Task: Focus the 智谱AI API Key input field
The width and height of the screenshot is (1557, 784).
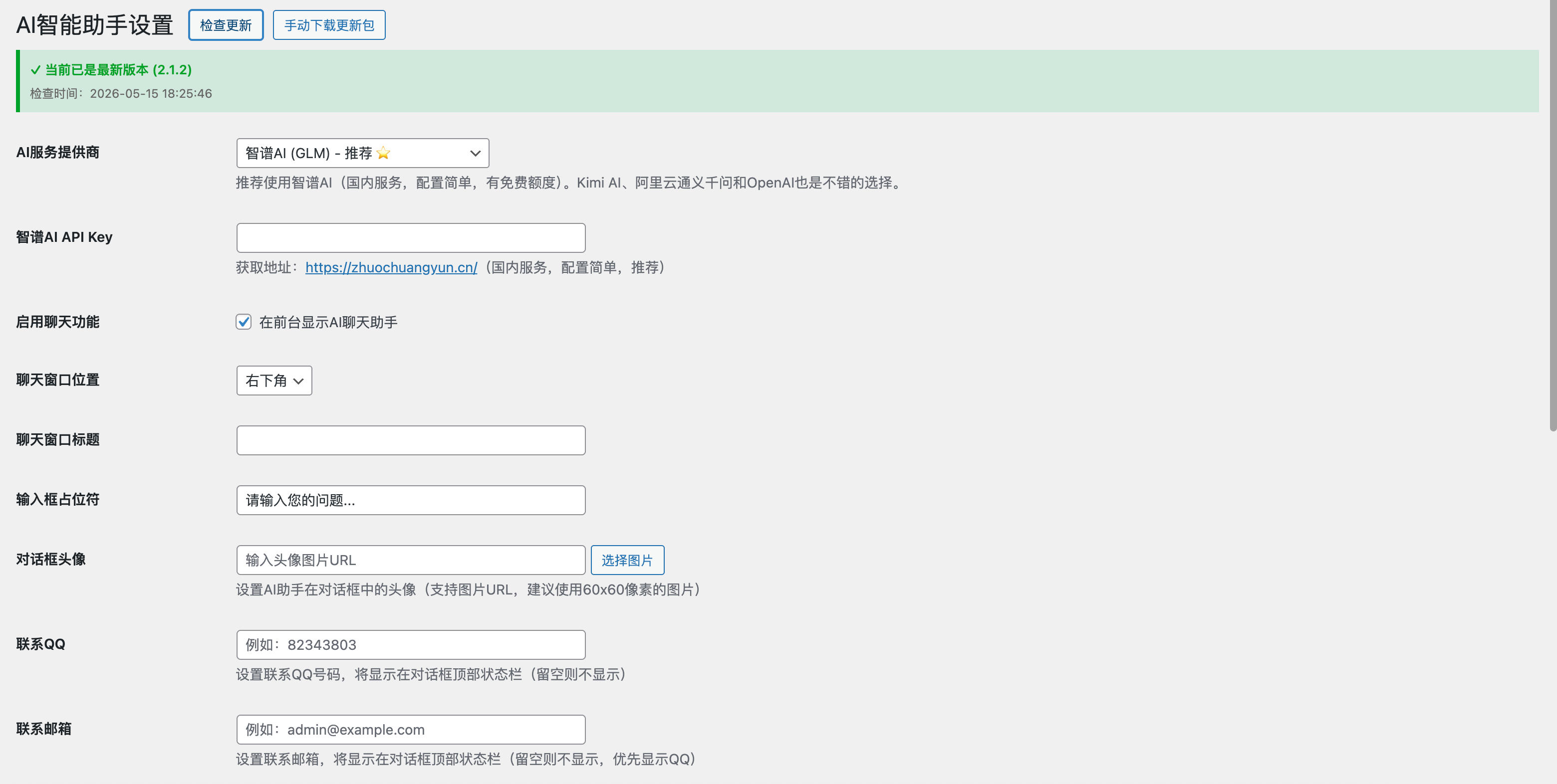Action: click(x=411, y=238)
